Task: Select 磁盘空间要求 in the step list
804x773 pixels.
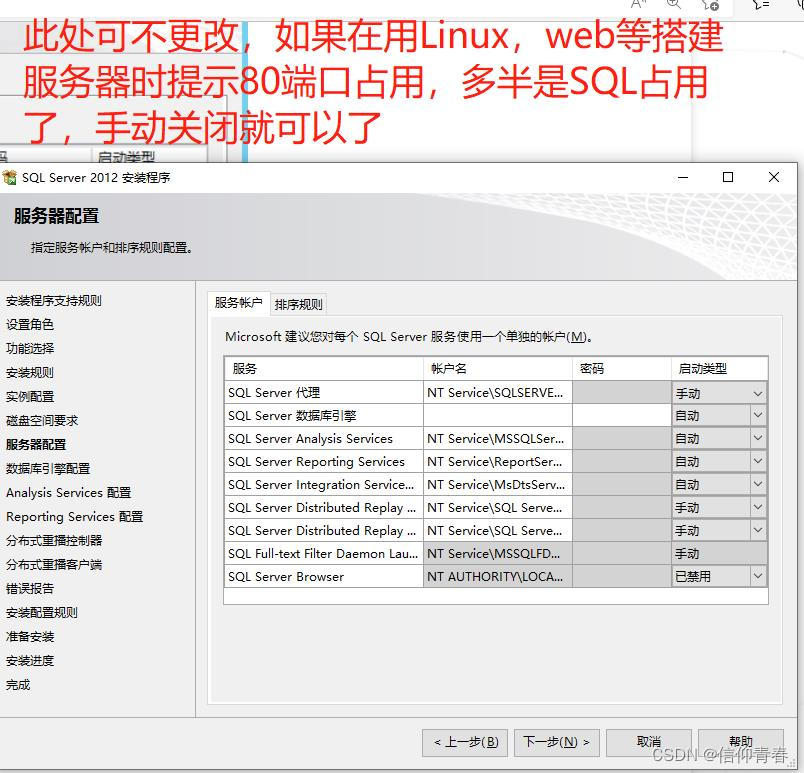Action: (x=42, y=421)
